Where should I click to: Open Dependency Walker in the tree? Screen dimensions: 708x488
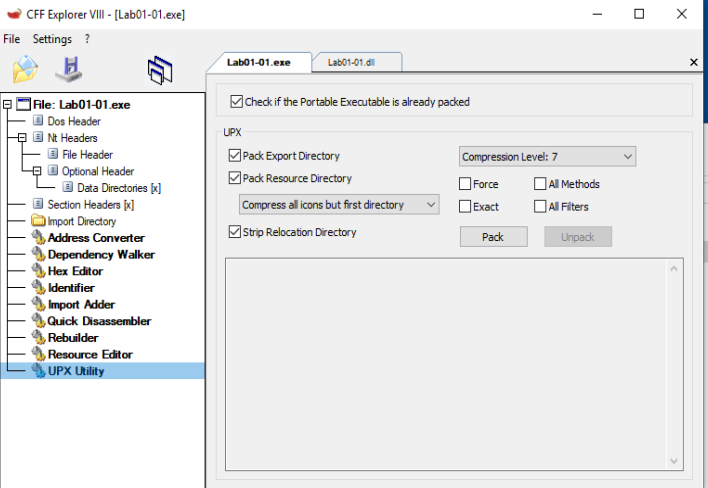pyautogui.click(x=101, y=255)
